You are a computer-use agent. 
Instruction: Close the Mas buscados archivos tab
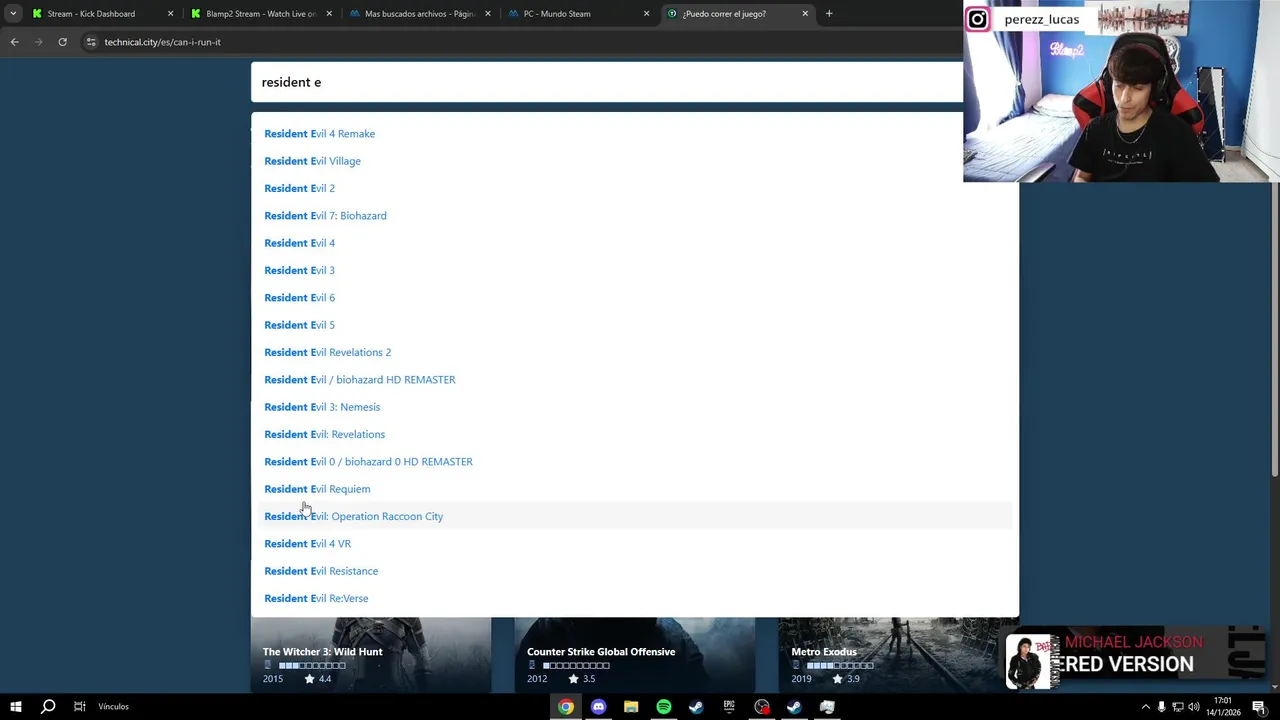click(x=488, y=14)
